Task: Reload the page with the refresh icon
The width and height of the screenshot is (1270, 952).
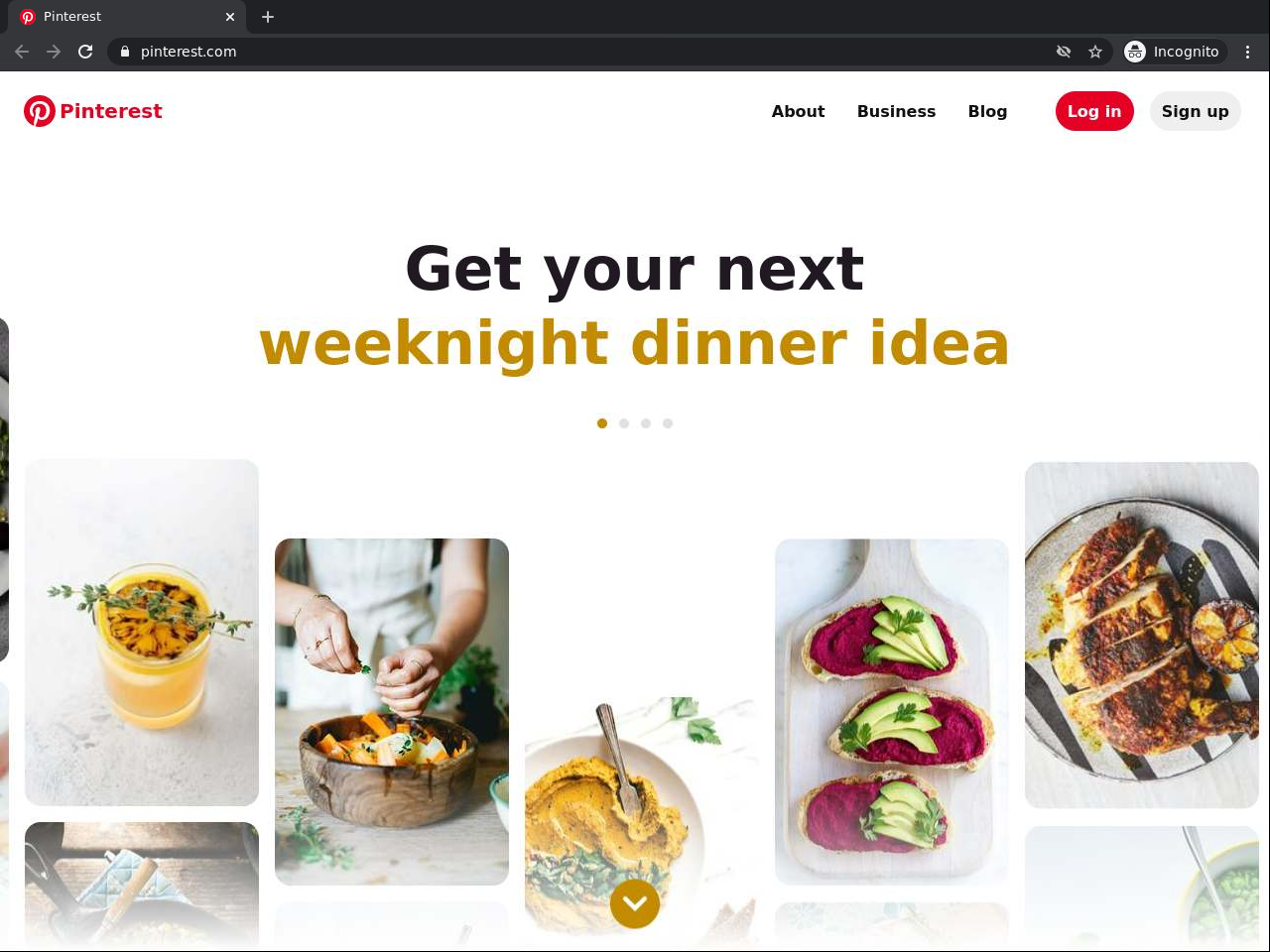Action: click(85, 52)
